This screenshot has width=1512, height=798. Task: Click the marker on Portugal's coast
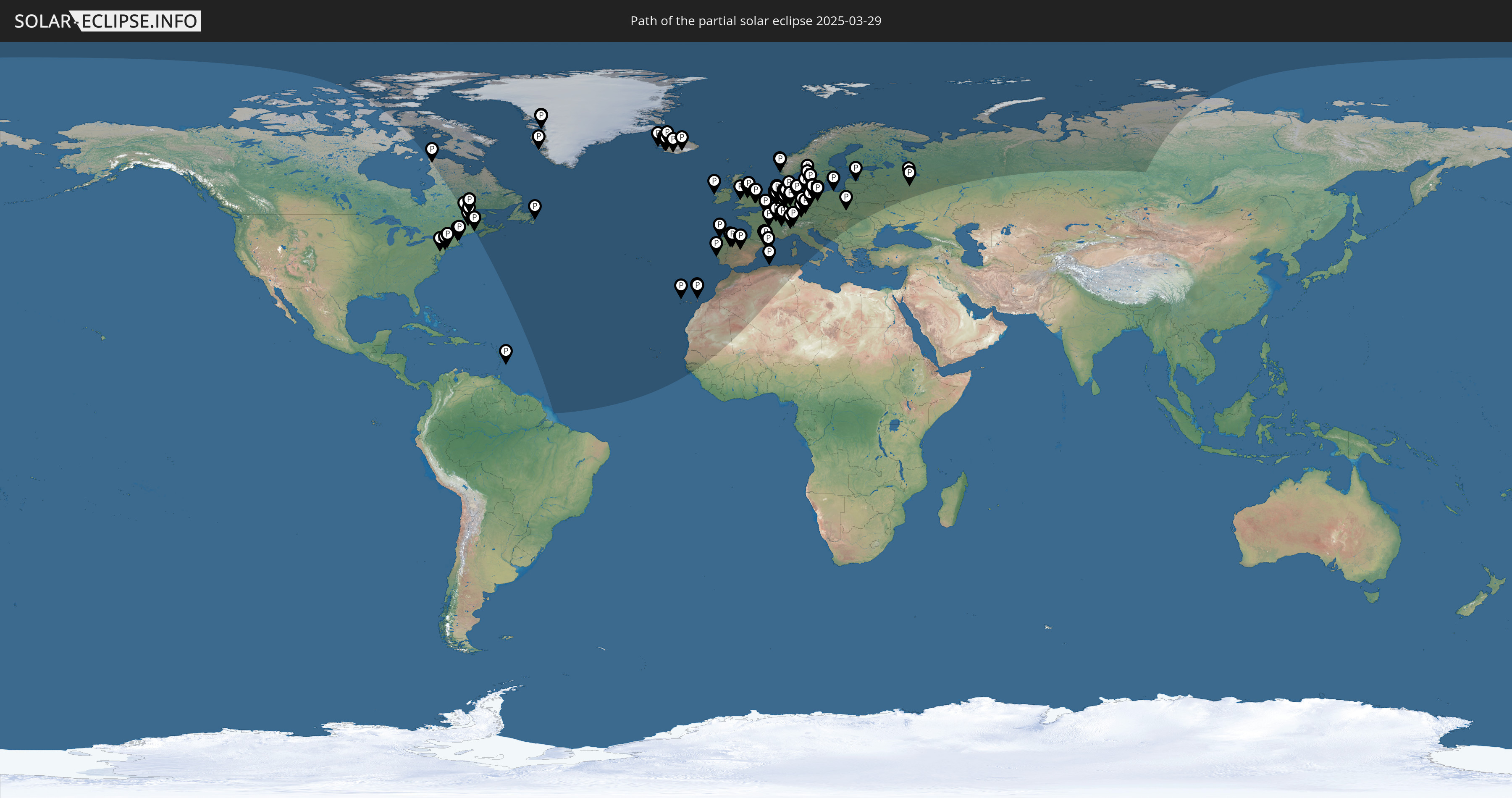[x=716, y=244]
